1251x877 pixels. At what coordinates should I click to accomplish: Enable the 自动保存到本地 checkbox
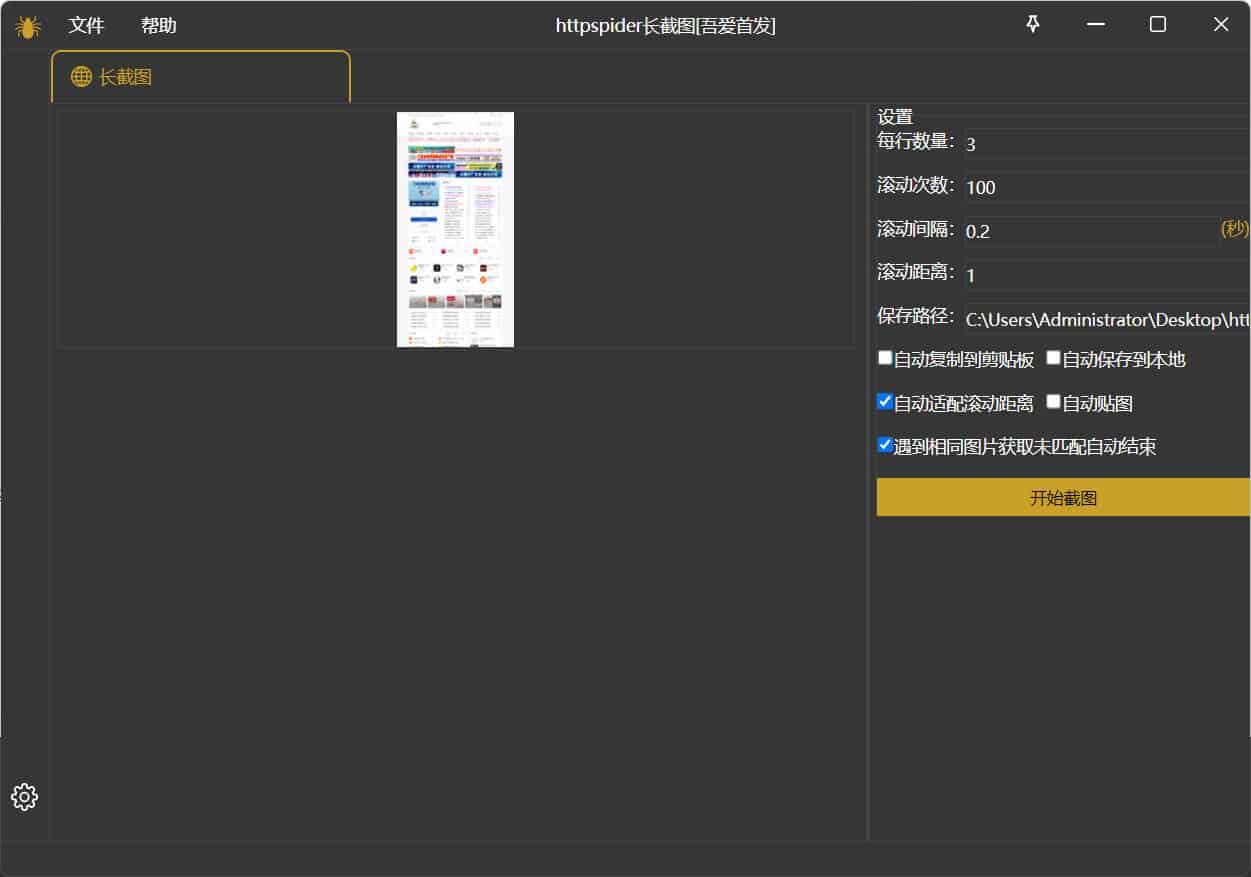pyautogui.click(x=1053, y=357)
